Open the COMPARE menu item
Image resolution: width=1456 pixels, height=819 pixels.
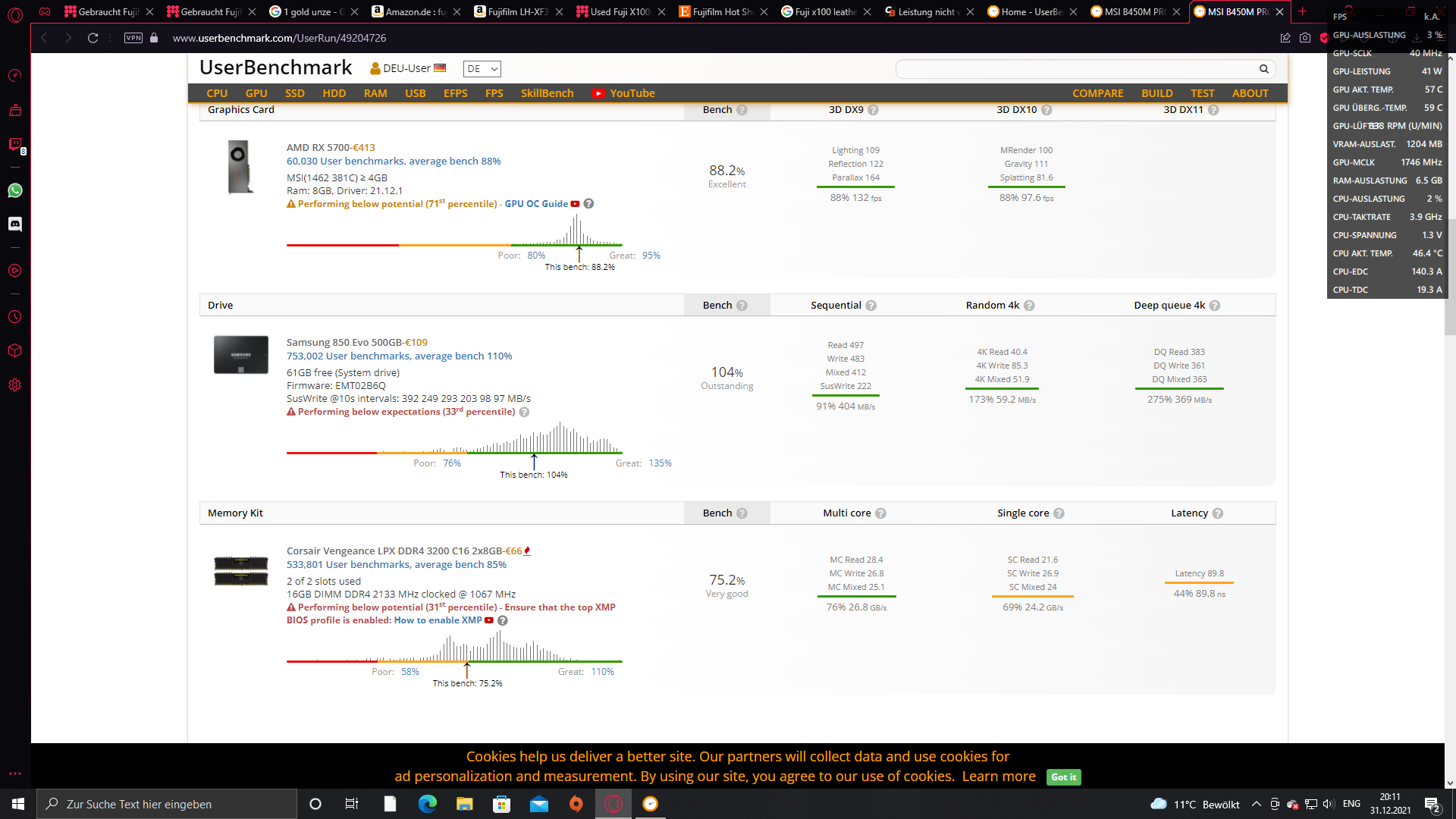pos(1097,93)
